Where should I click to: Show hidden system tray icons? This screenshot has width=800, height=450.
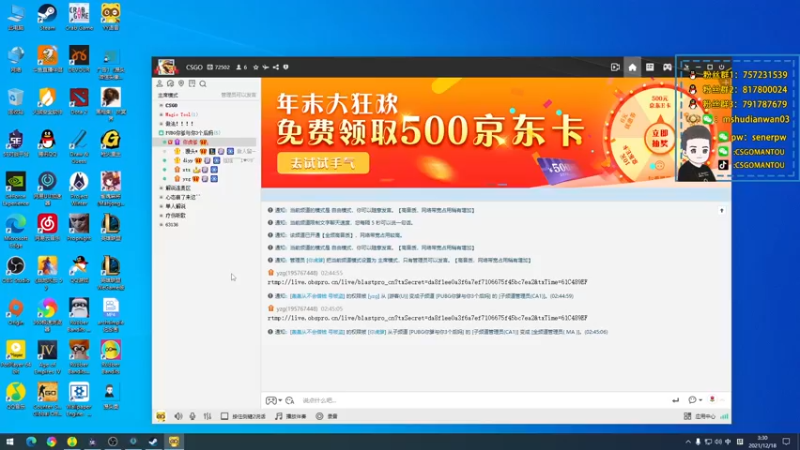click(688, 442)
